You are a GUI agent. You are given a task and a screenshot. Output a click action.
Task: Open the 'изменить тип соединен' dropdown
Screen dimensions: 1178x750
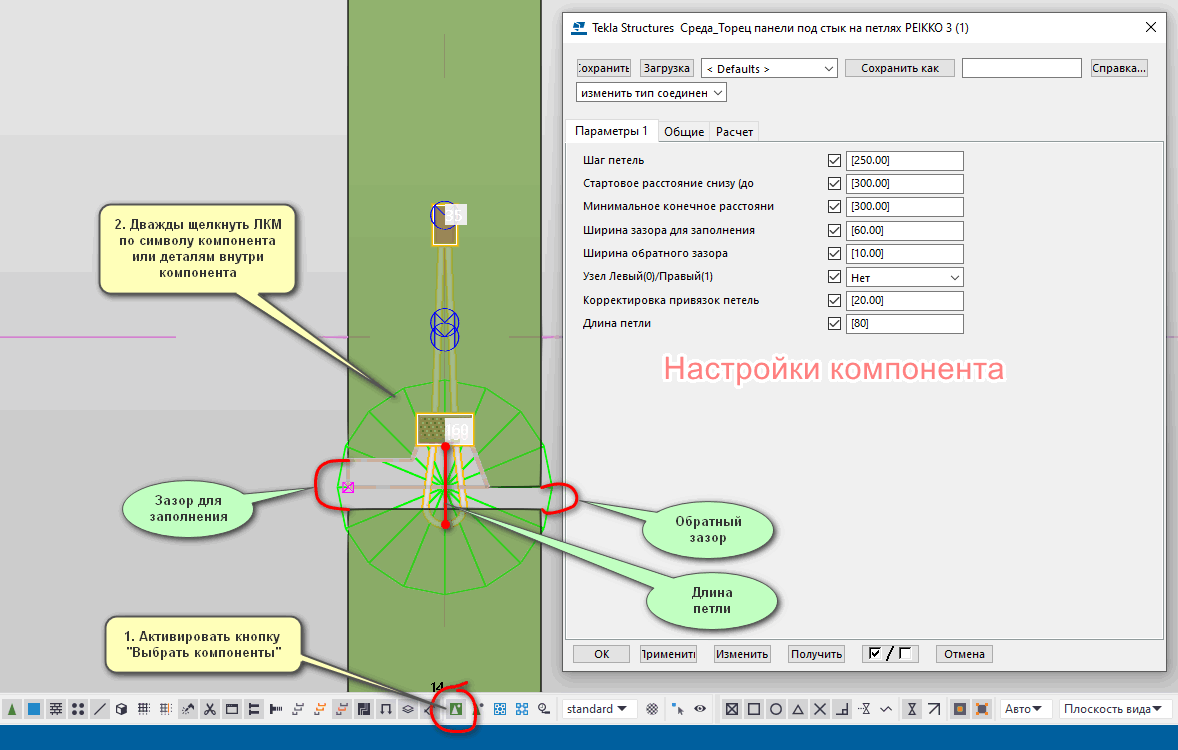(x=651, y=93)
